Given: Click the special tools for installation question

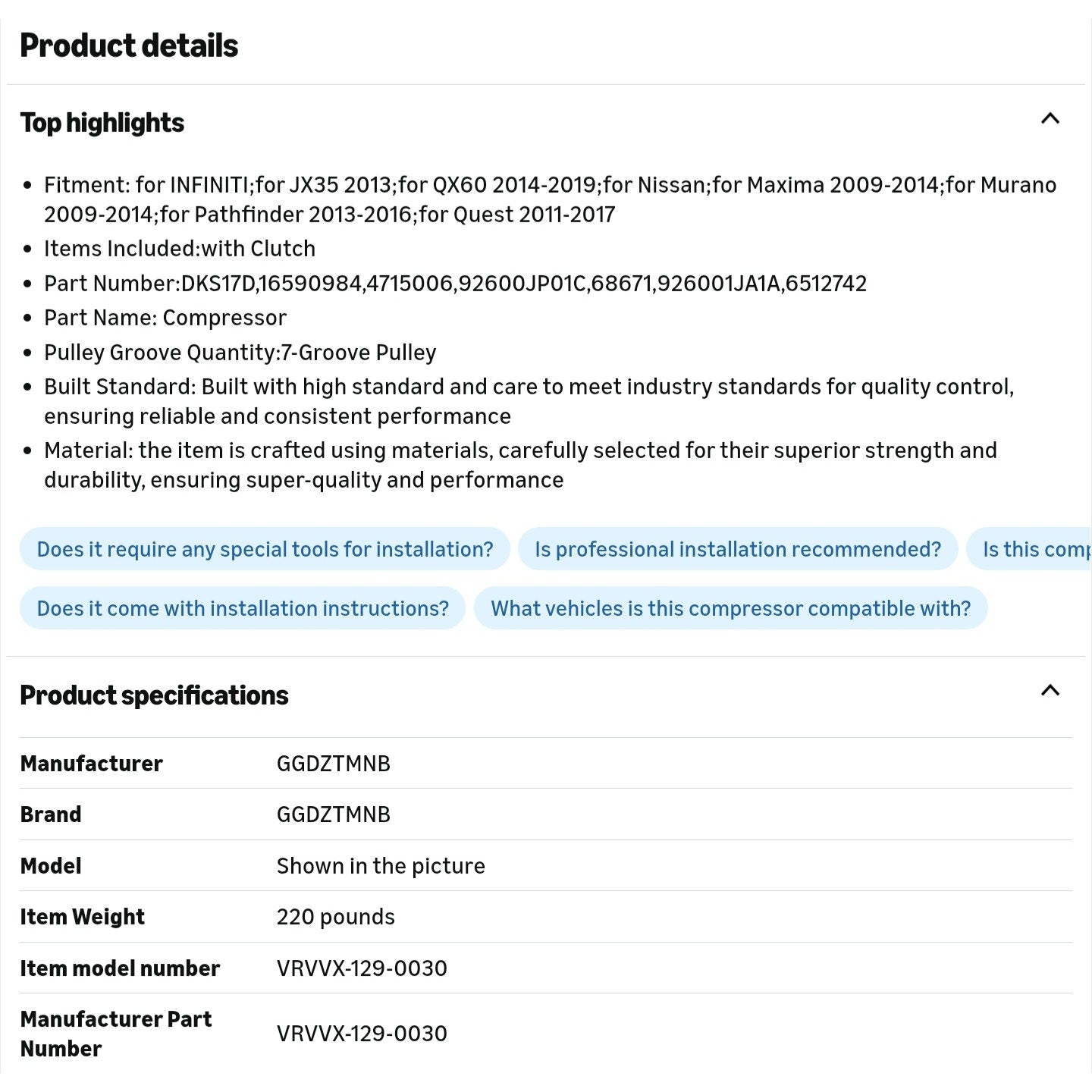Looking at the screenshot, I should point(265,549).
